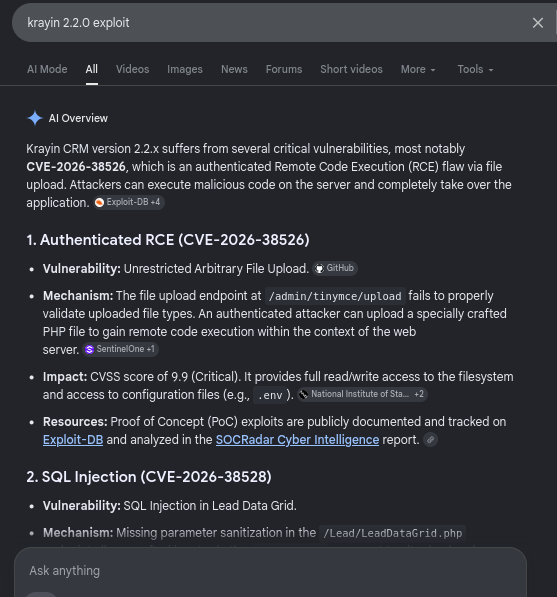Image resolution: width=557 pixels, height=597 pixels.
Task: Open the Images tab
Action: point(185,69)
